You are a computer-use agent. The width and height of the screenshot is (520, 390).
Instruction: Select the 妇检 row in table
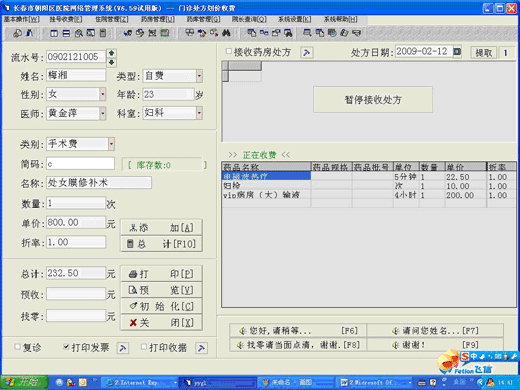pos(369,186)
